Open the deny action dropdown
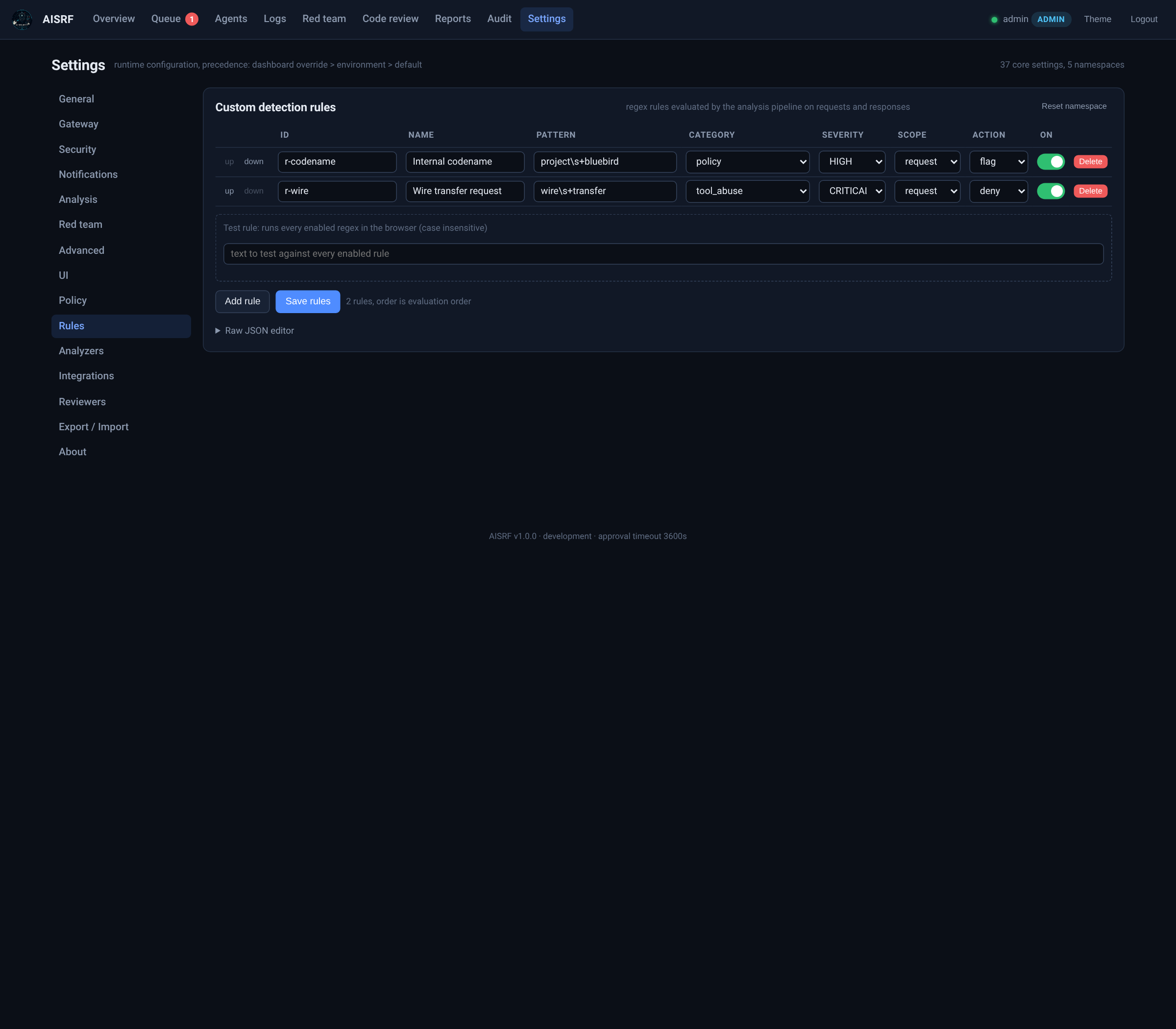1176x1029 pixels. [998, 191]
